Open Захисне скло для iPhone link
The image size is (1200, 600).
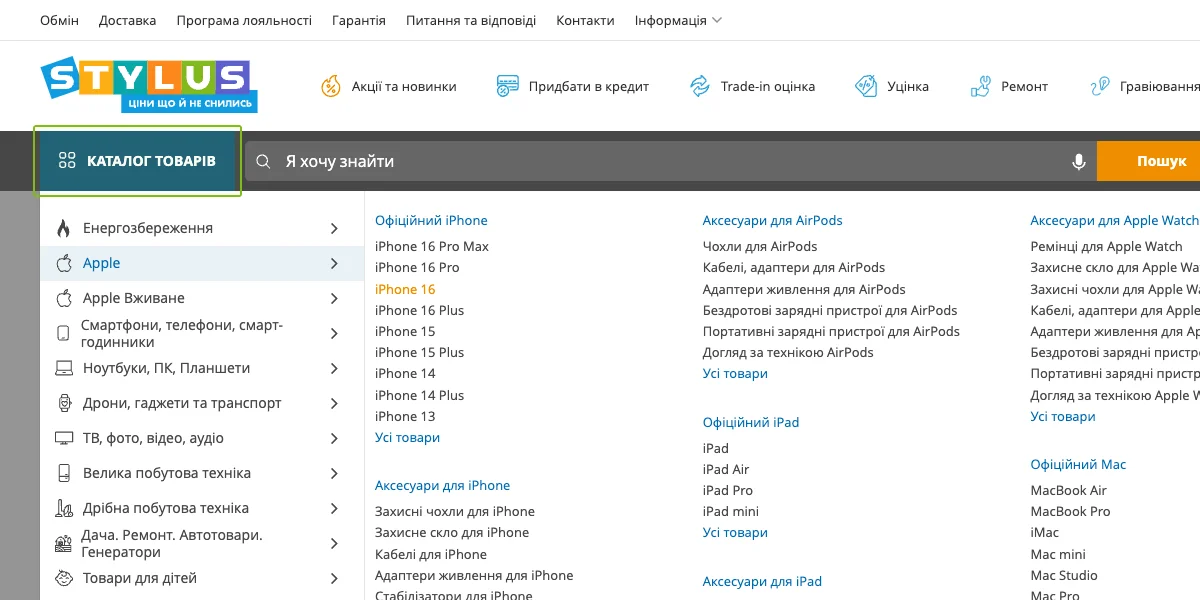(452, 532)
